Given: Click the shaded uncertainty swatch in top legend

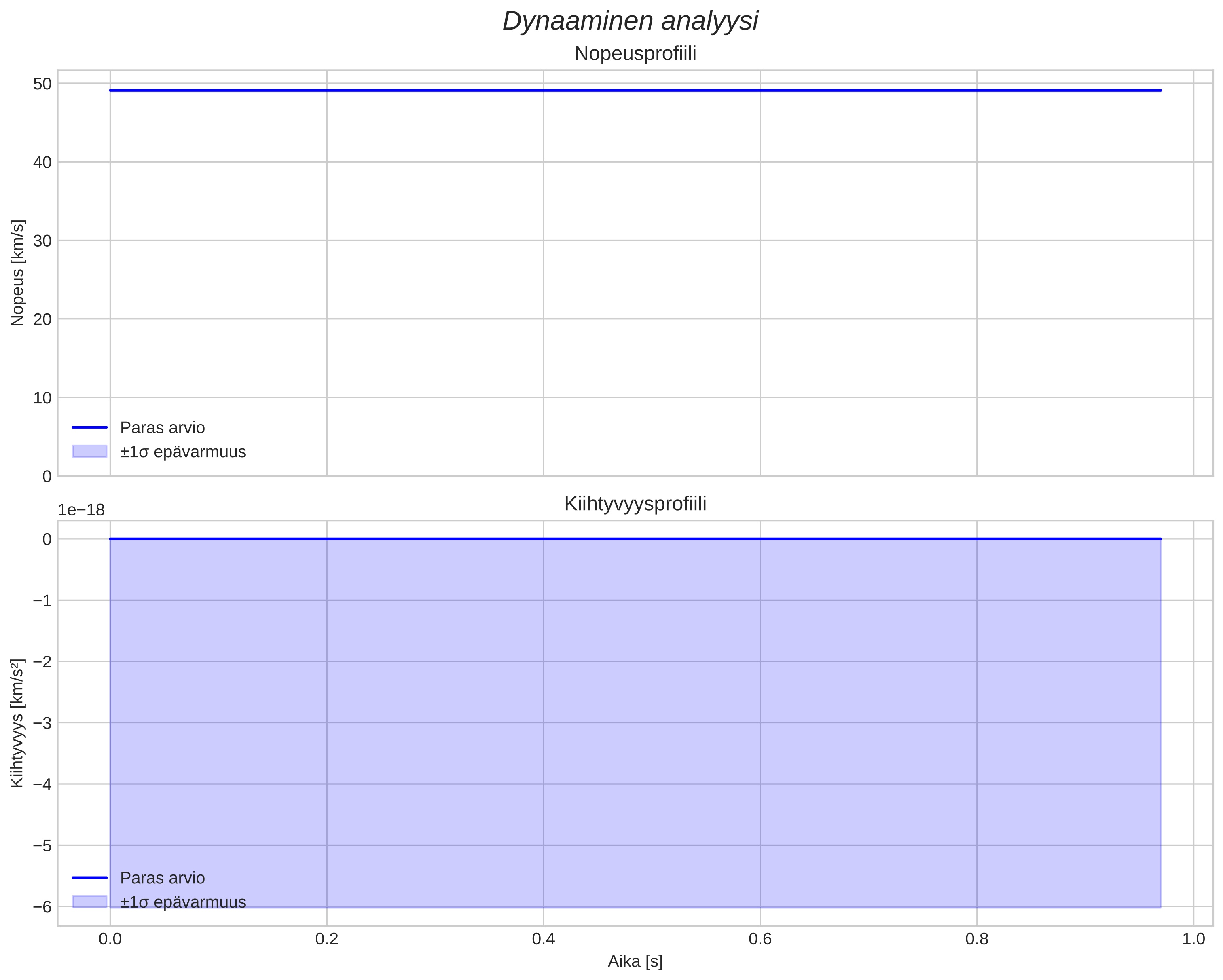Looking at the screenshot, I should (90, 452).
